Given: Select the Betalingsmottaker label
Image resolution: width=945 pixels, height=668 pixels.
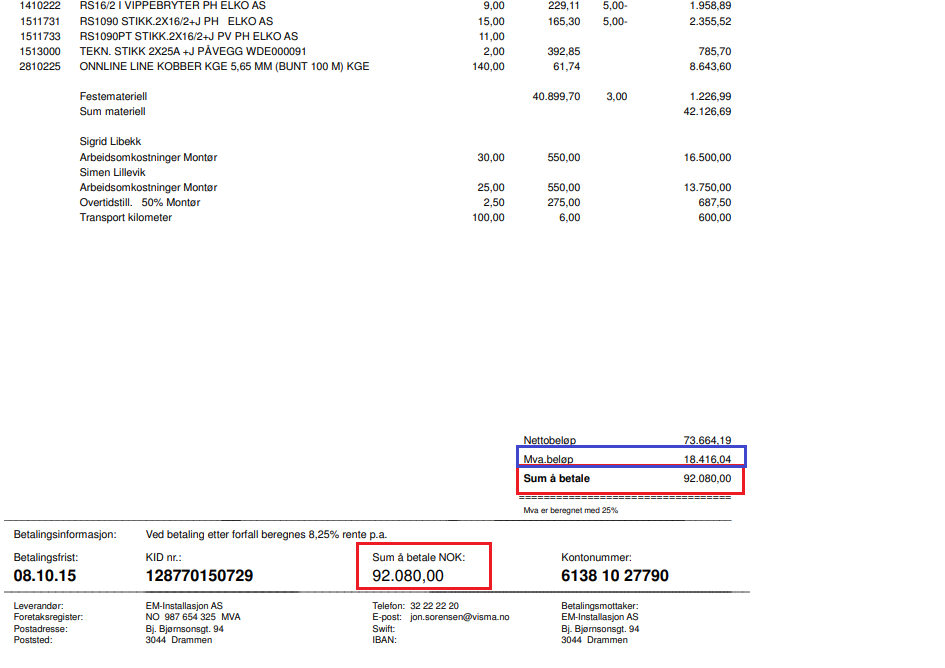Looking at the screenshot, I should pos(600,606).
